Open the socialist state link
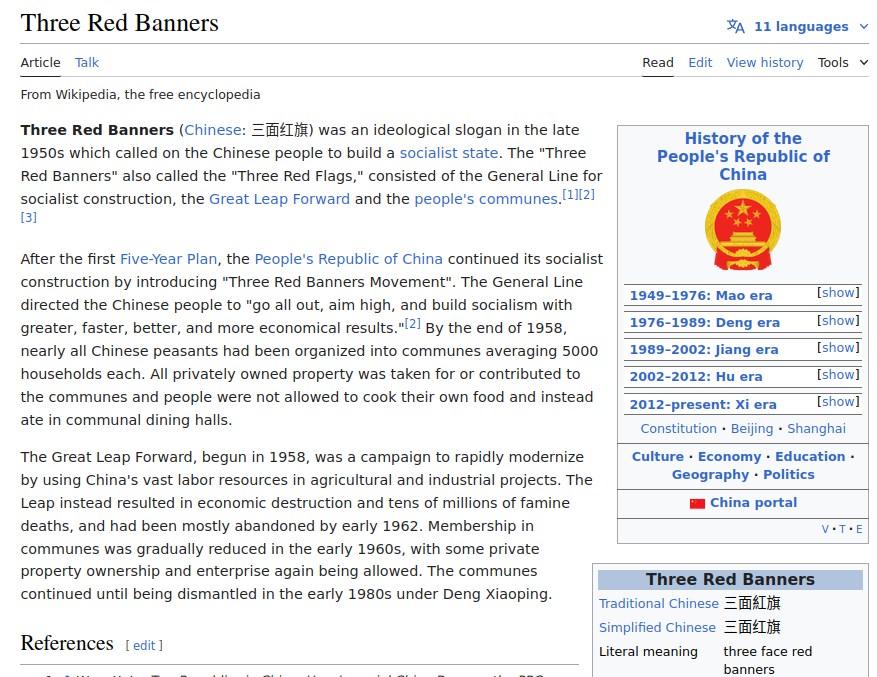The image size is (877, 677). coord(449,153)
